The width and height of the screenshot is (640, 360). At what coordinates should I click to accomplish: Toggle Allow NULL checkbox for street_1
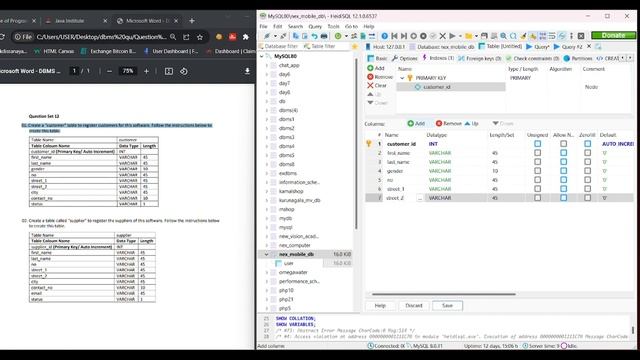pos(564,189)
